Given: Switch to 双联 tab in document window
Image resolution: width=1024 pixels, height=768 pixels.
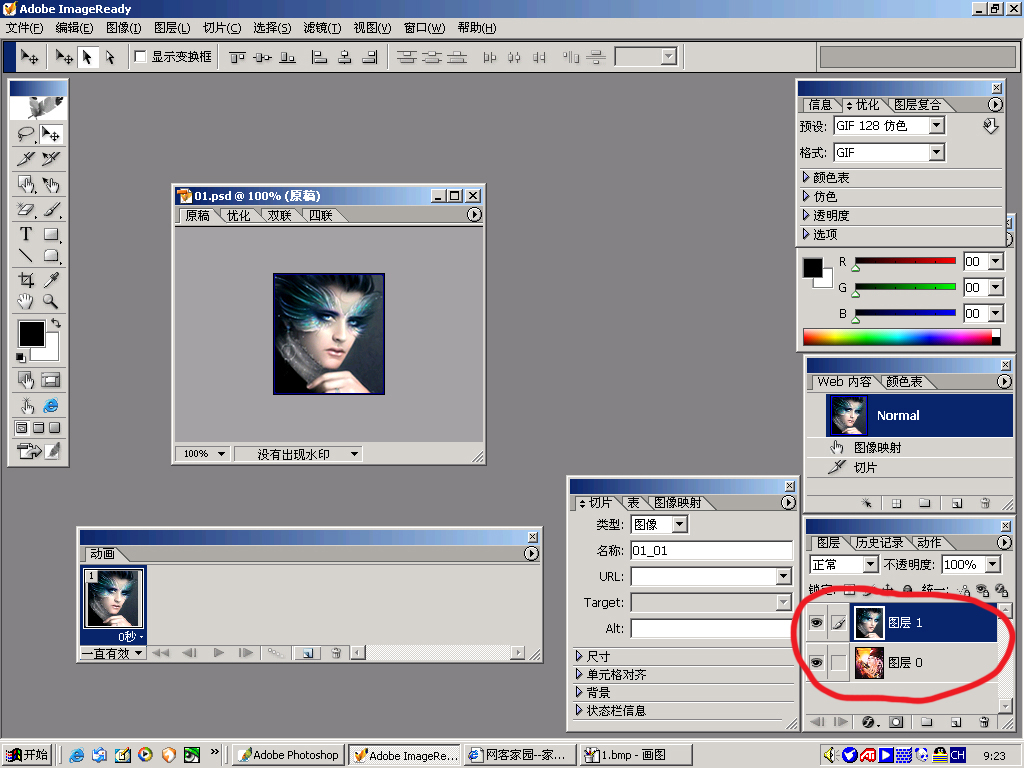Looking at the screenshot, I should [280, 216].
